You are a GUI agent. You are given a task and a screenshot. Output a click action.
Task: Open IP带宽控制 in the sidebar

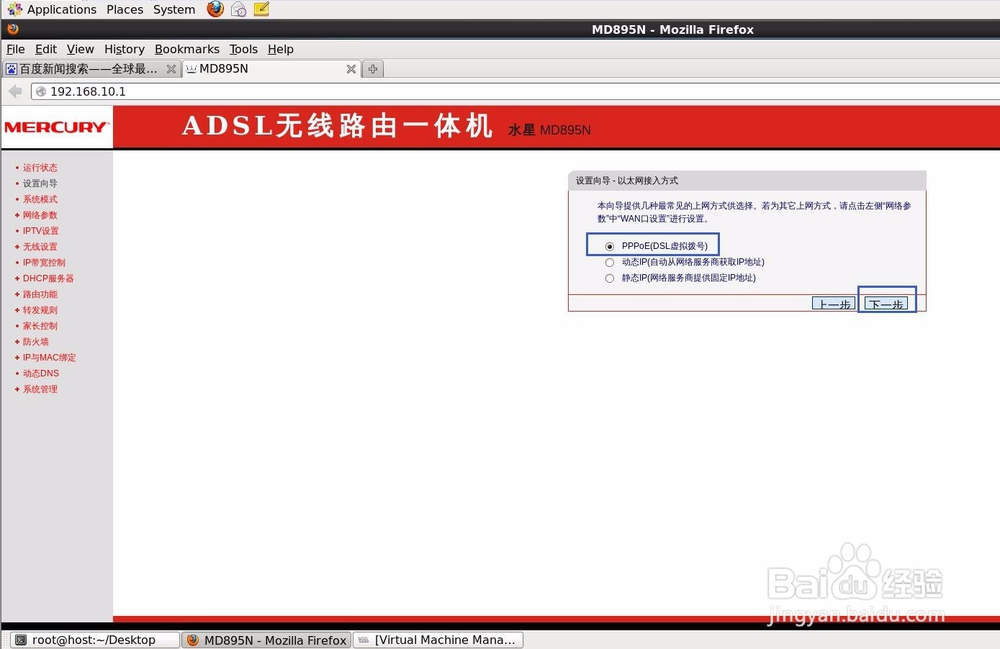click(43, 263)
